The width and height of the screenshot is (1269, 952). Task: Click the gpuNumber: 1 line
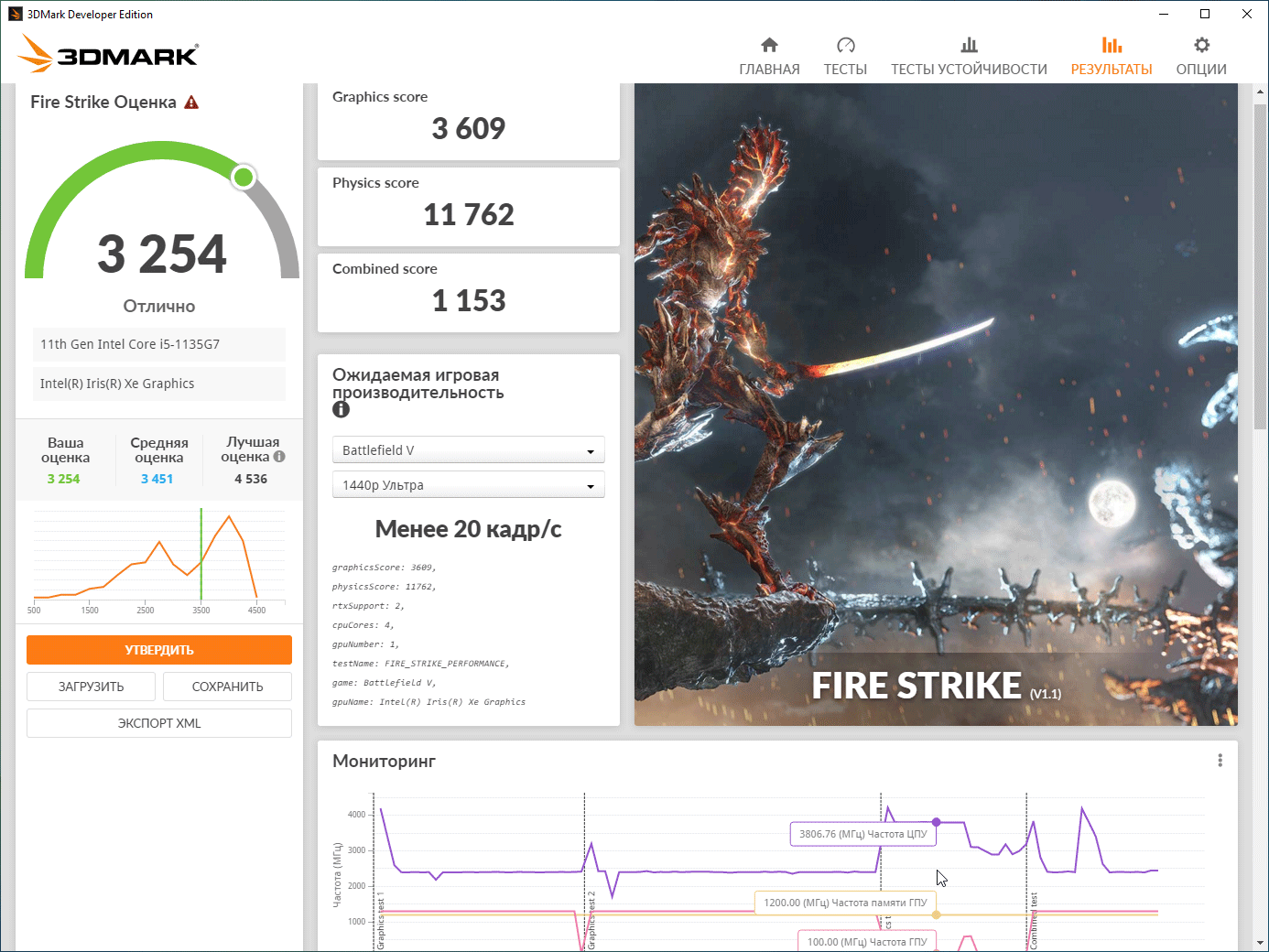point(366,644)
